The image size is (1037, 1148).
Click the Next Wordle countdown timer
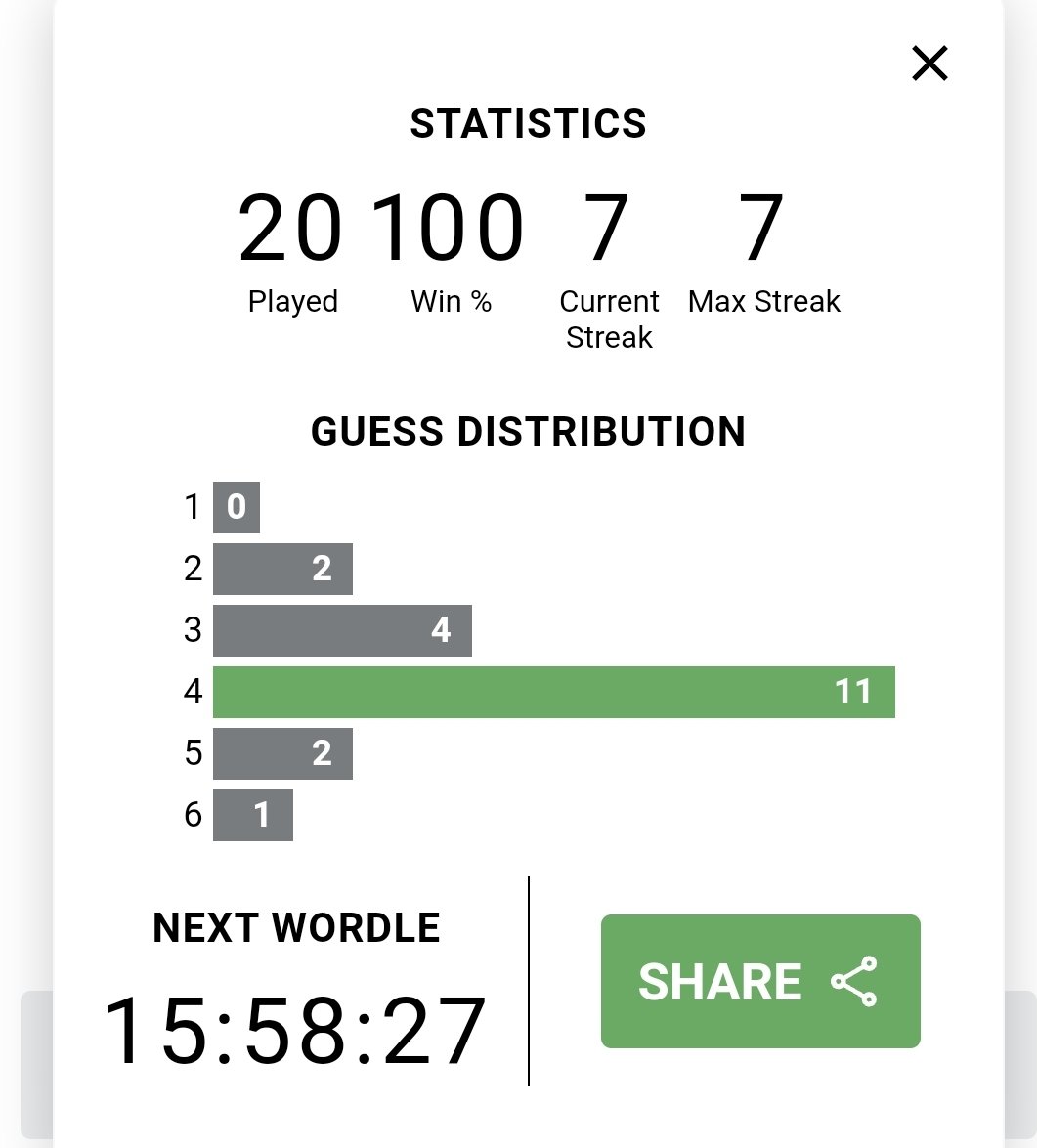pos(294,1031)
